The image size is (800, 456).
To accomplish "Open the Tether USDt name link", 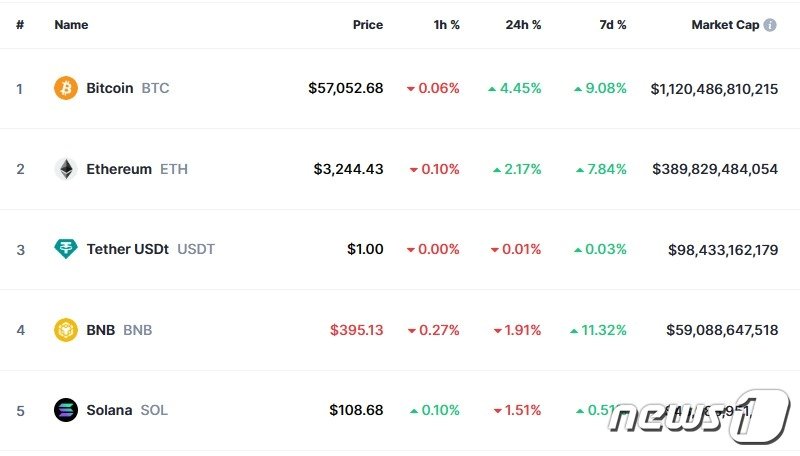I will (128, 249).
